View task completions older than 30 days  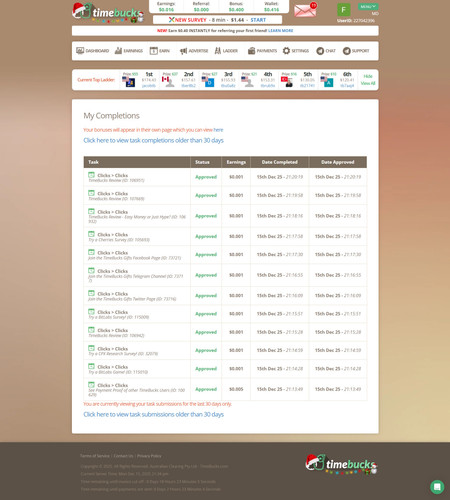point(153,140)
